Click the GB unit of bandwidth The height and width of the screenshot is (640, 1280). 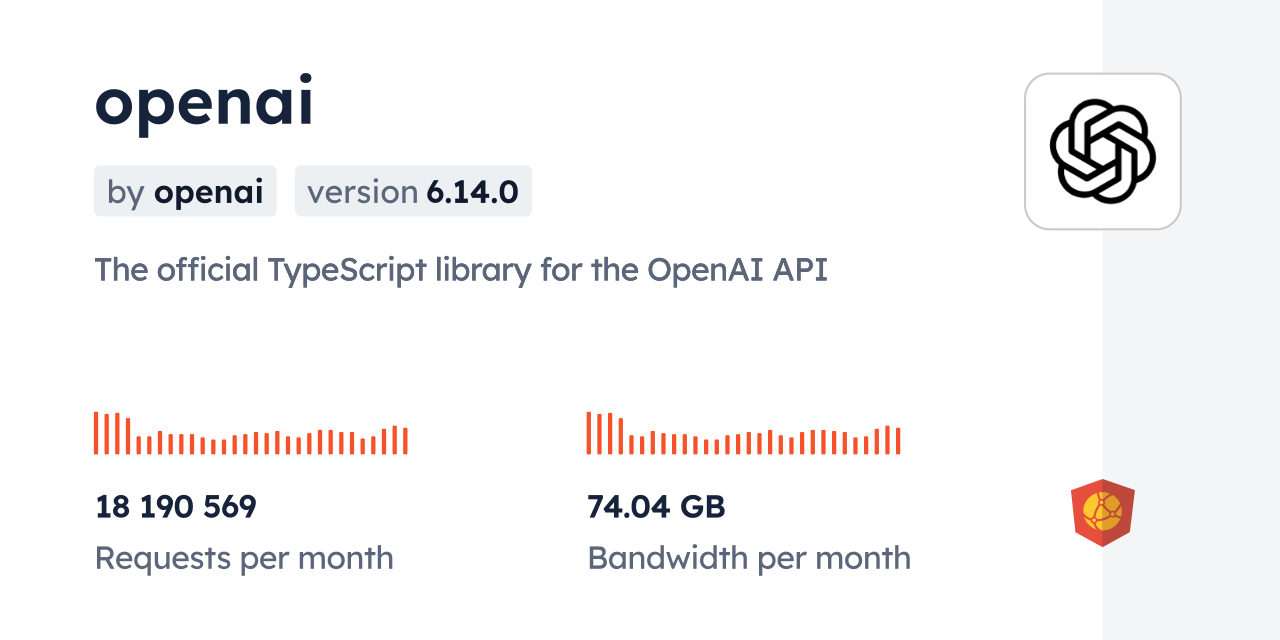702,507
